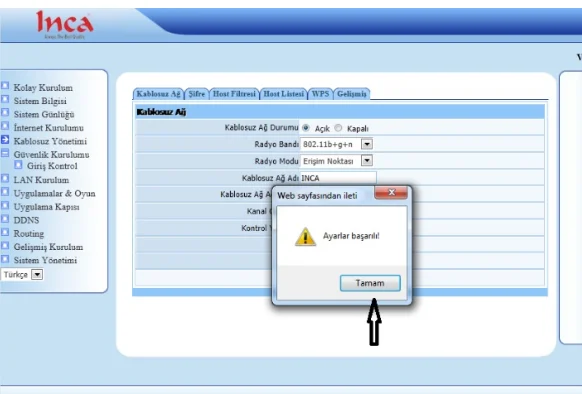Screen dimensions: 582x394
Task: Switch to the Gelişmiş tab
Action: click(x=352, y=94)
